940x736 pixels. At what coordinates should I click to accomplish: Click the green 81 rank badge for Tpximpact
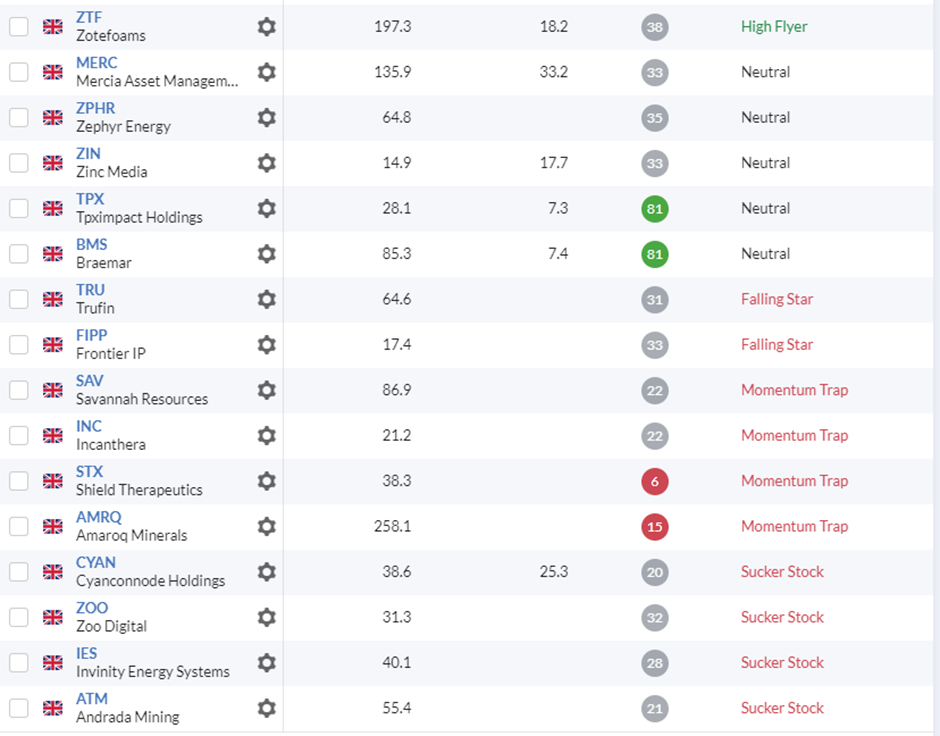tap(655, 209)
